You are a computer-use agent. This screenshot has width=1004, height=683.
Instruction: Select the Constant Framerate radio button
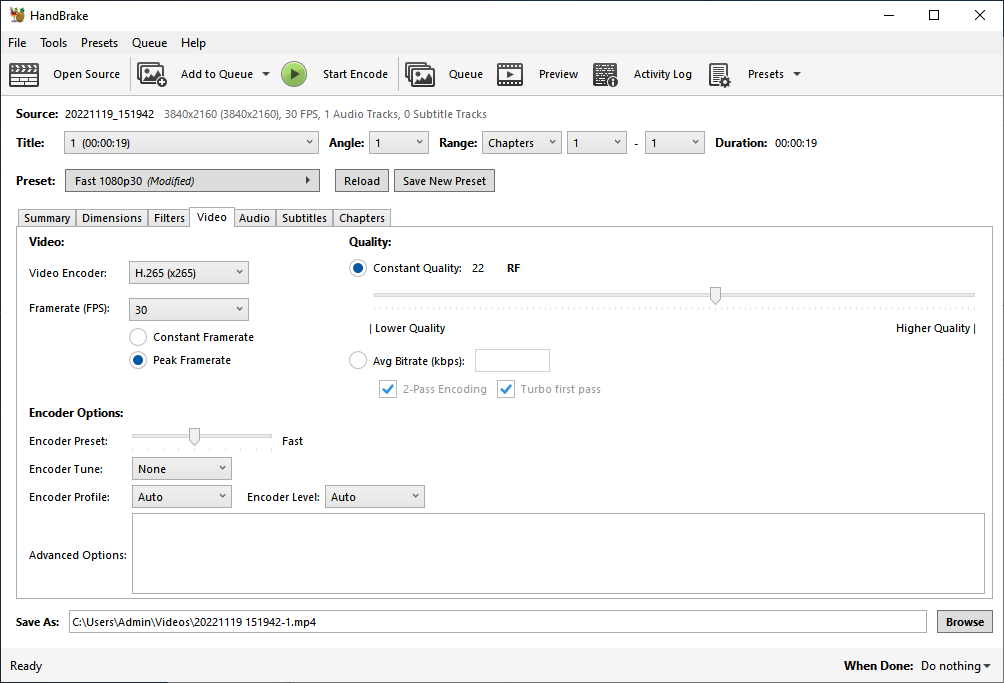(x=139, y=337)
